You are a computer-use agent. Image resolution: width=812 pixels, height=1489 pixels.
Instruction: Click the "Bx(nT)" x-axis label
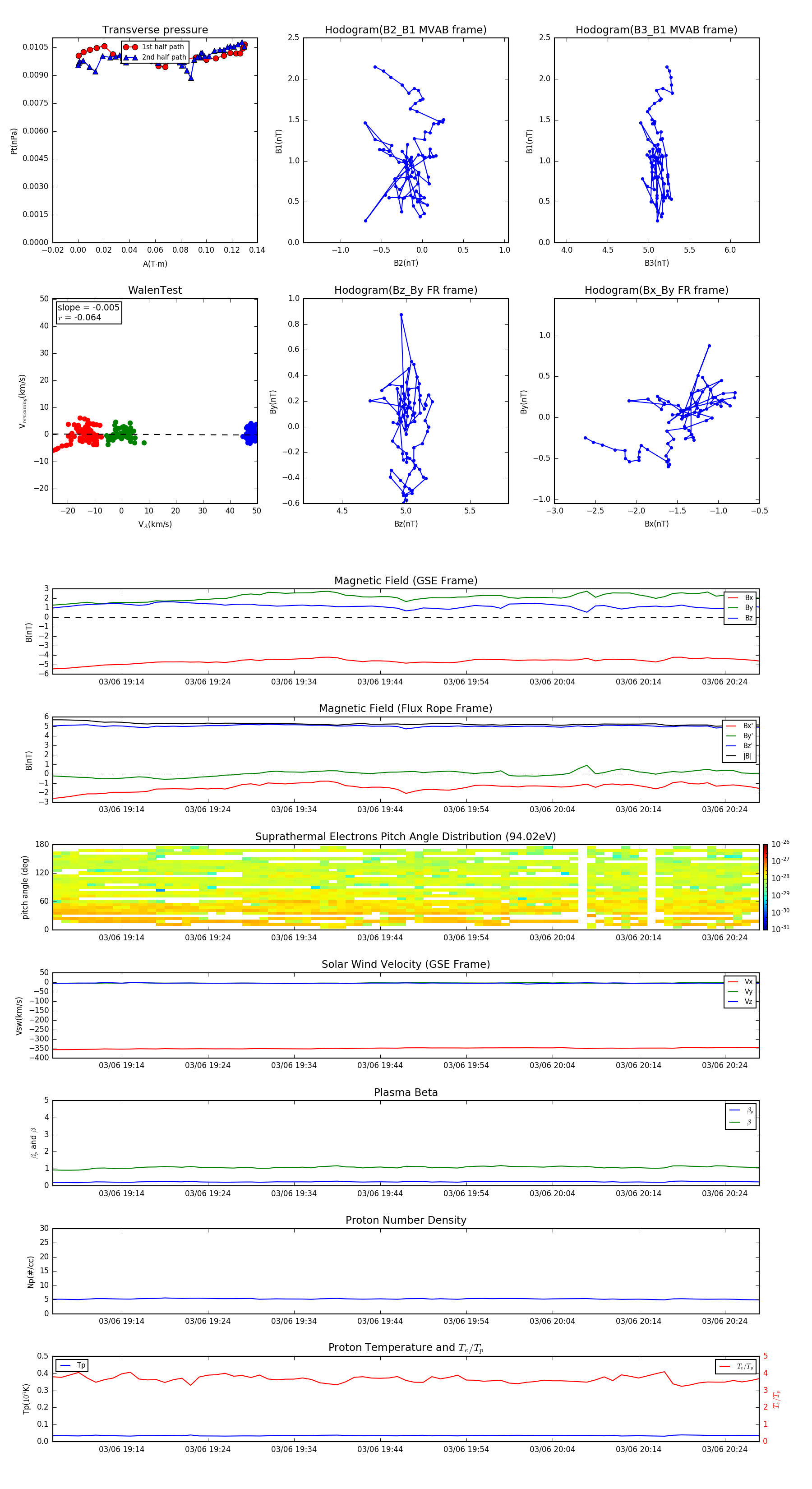click(656, 524)
